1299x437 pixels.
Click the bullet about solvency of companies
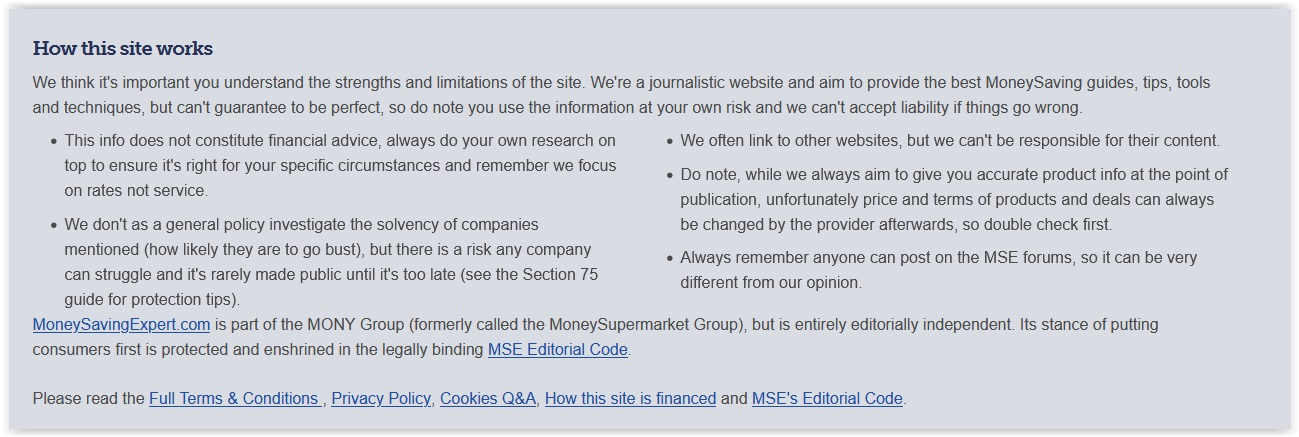pyautogui.click(x=332, y=262)
